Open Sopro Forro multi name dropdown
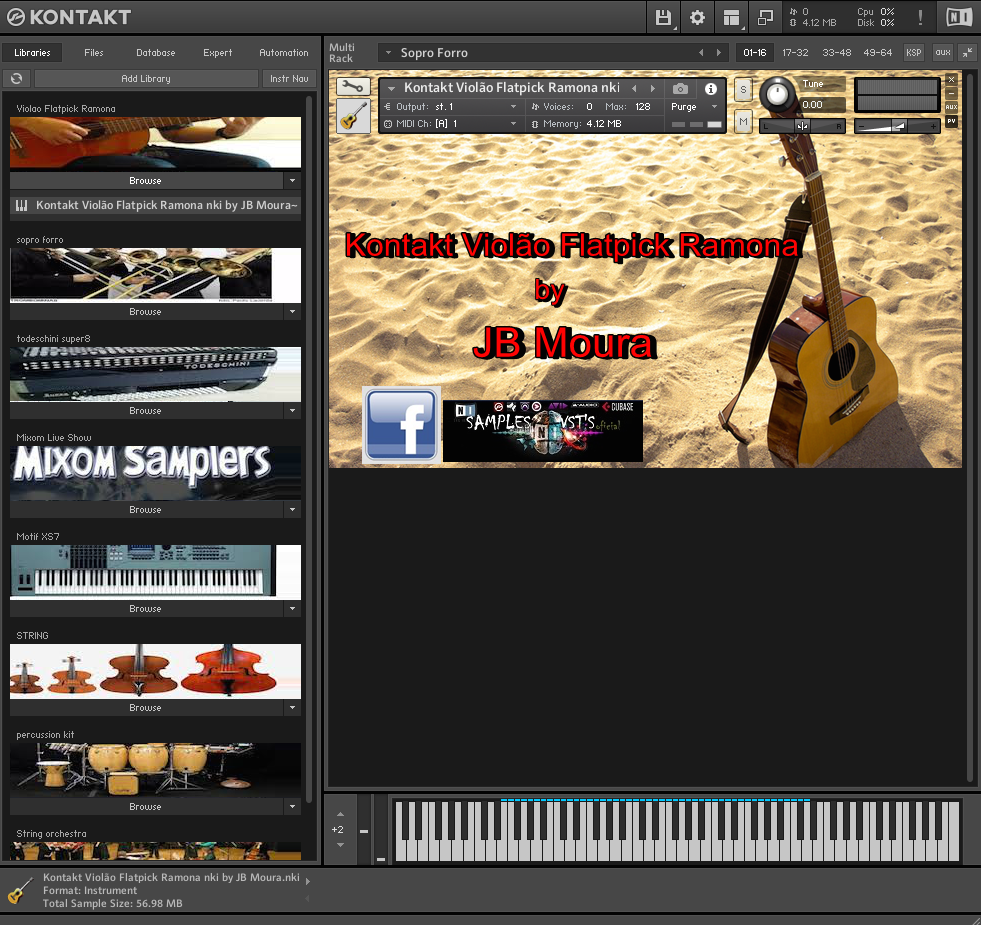Image resolution: width=981 pixels, height=925 pixels. tap(389, 53)
